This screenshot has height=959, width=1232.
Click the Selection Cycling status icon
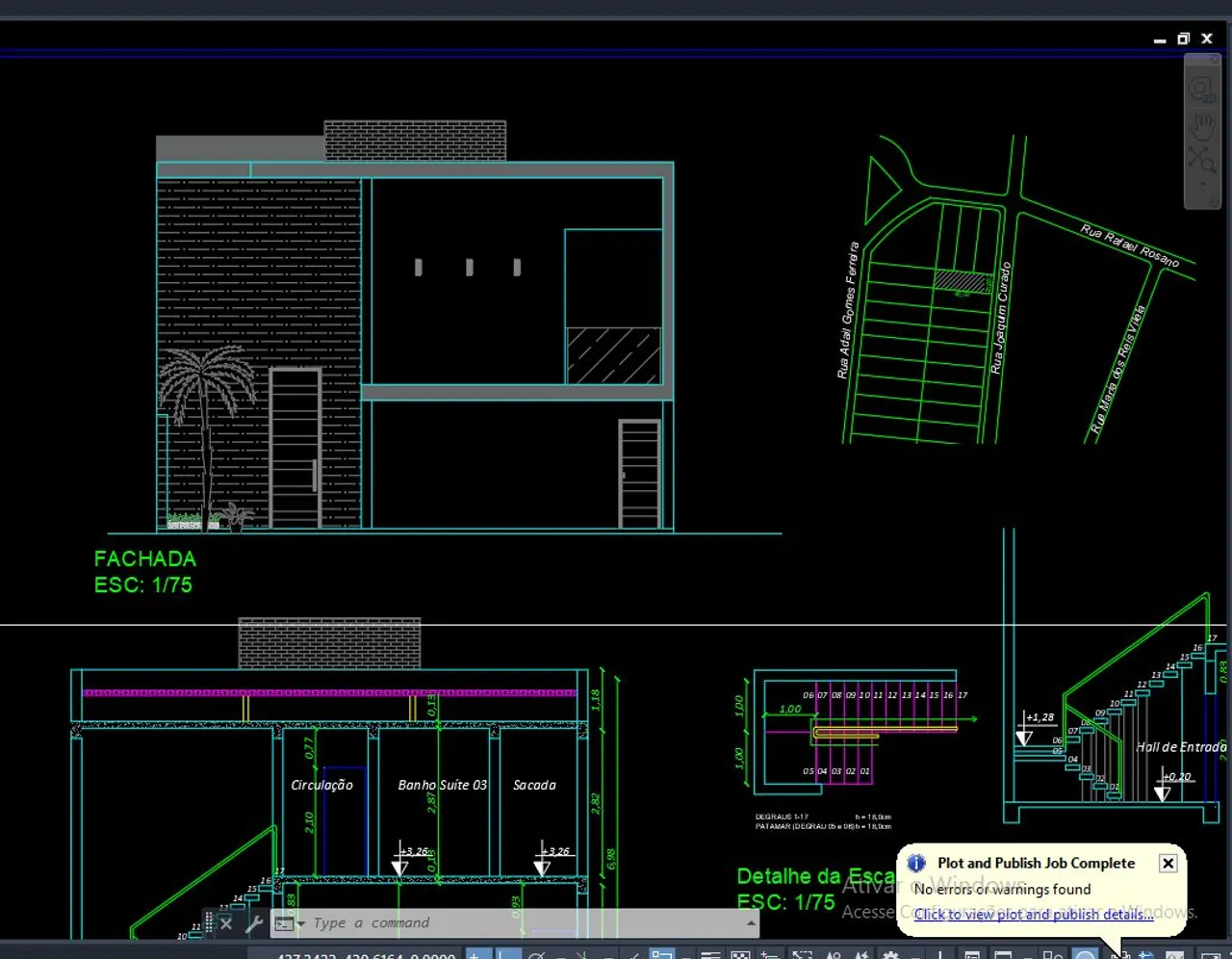770,955
